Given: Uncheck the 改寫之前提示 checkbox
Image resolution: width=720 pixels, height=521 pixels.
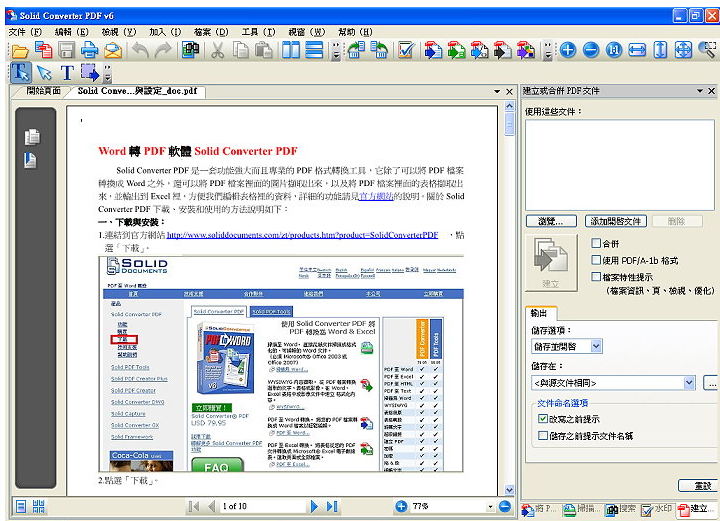Looking at the screenshot, I should [x=543, y=418].
